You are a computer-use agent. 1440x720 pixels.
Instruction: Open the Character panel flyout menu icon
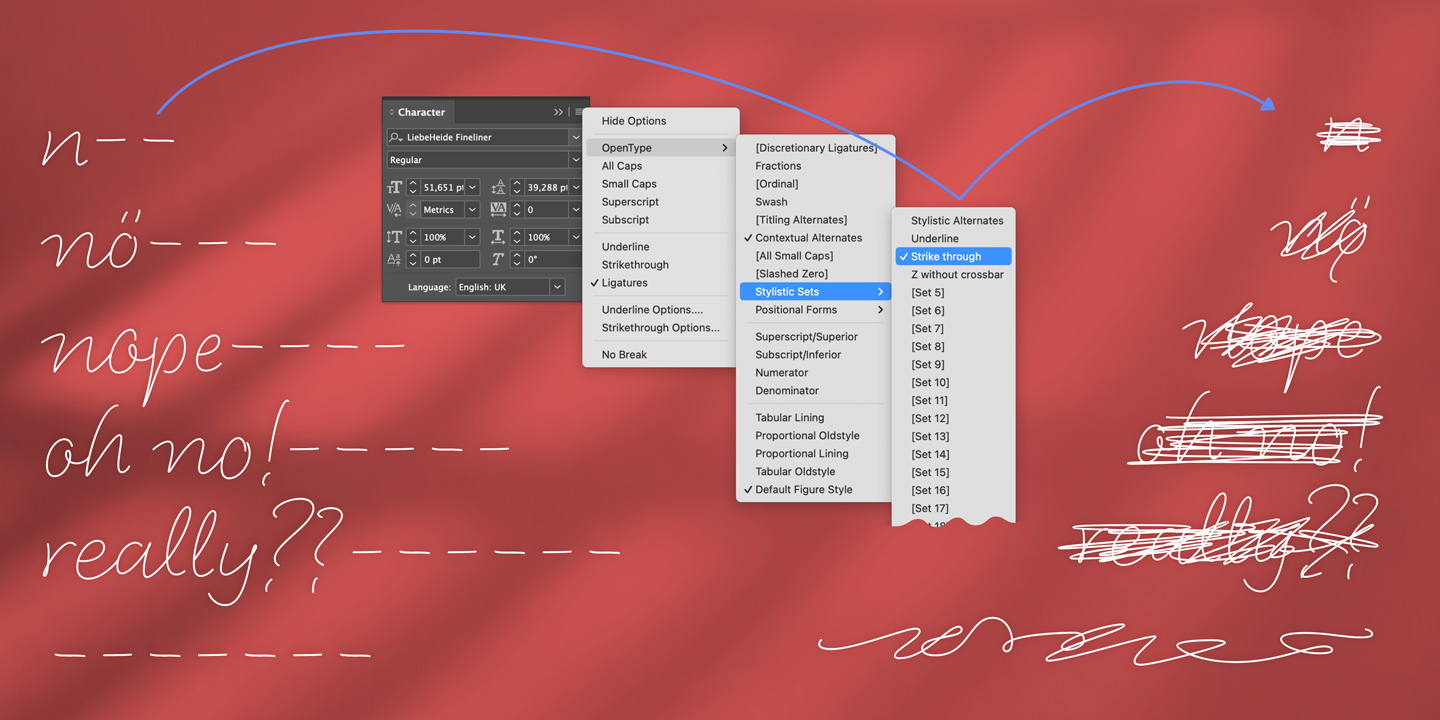578,112
